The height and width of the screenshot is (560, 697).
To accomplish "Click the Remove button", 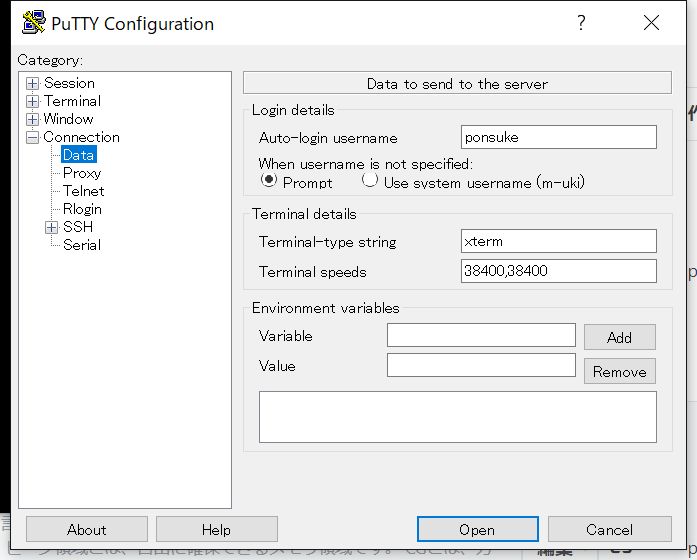I will pyautogui.click(x=619, y=371).
